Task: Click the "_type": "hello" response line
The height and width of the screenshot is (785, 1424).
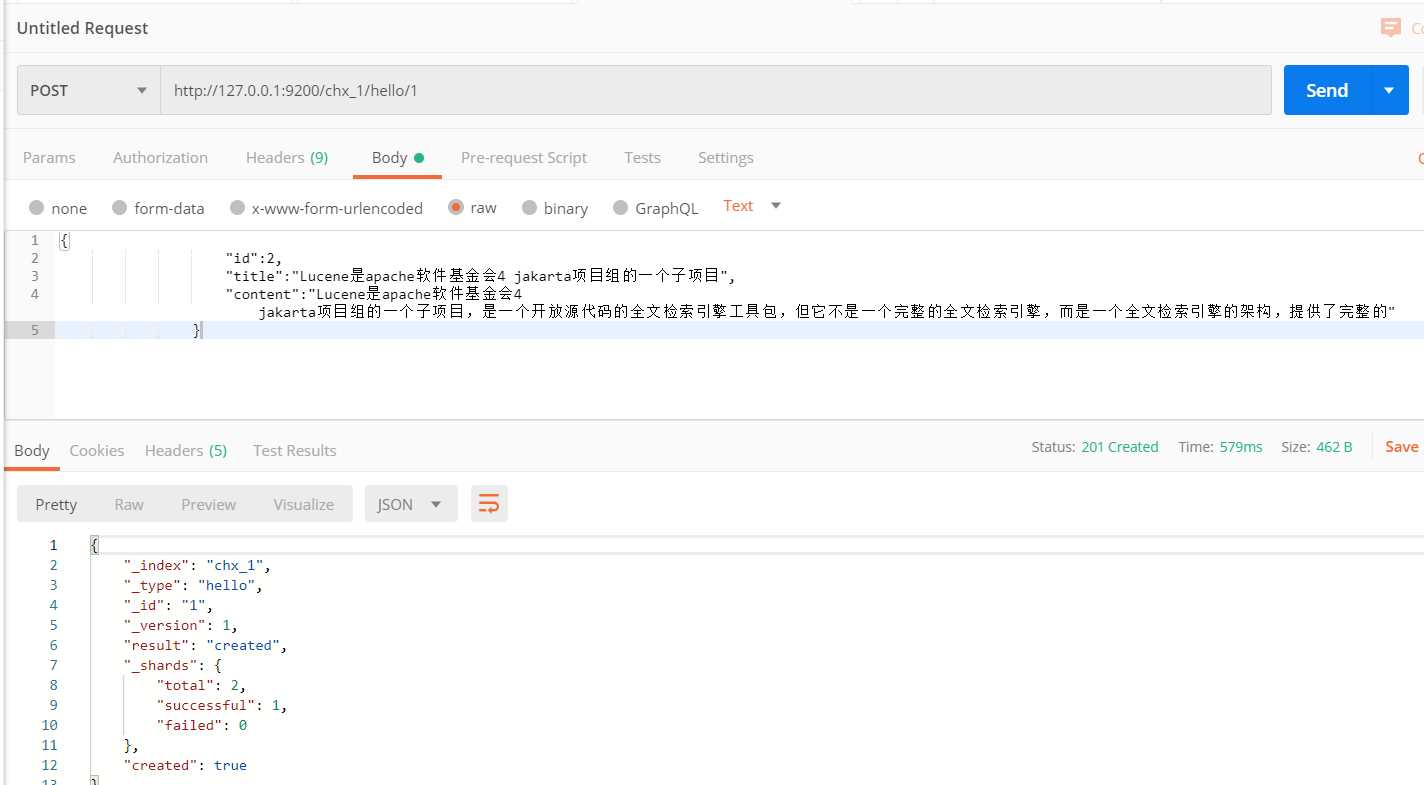Action: pos(193,585)
